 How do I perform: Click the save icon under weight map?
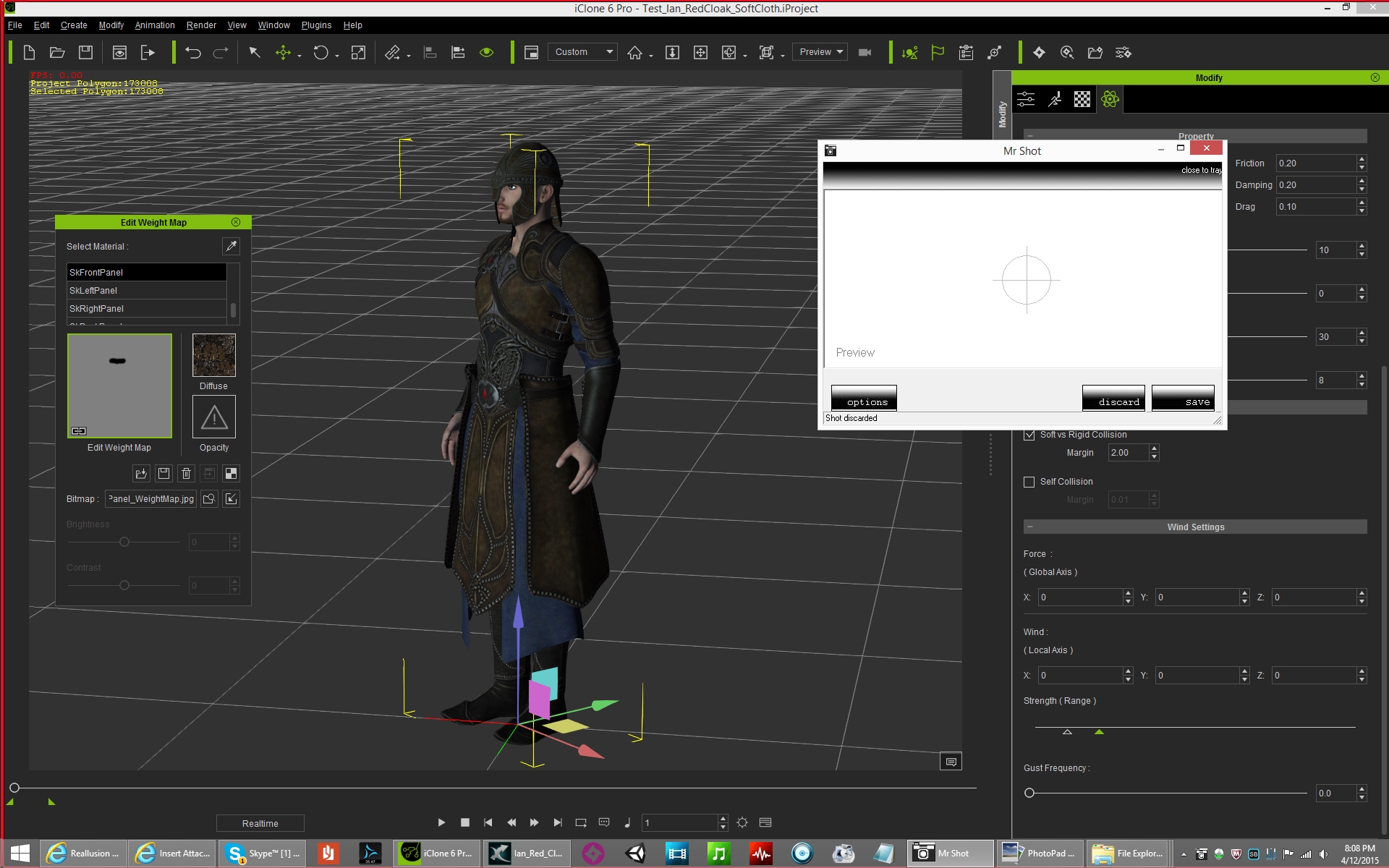(x=163, y=473)
